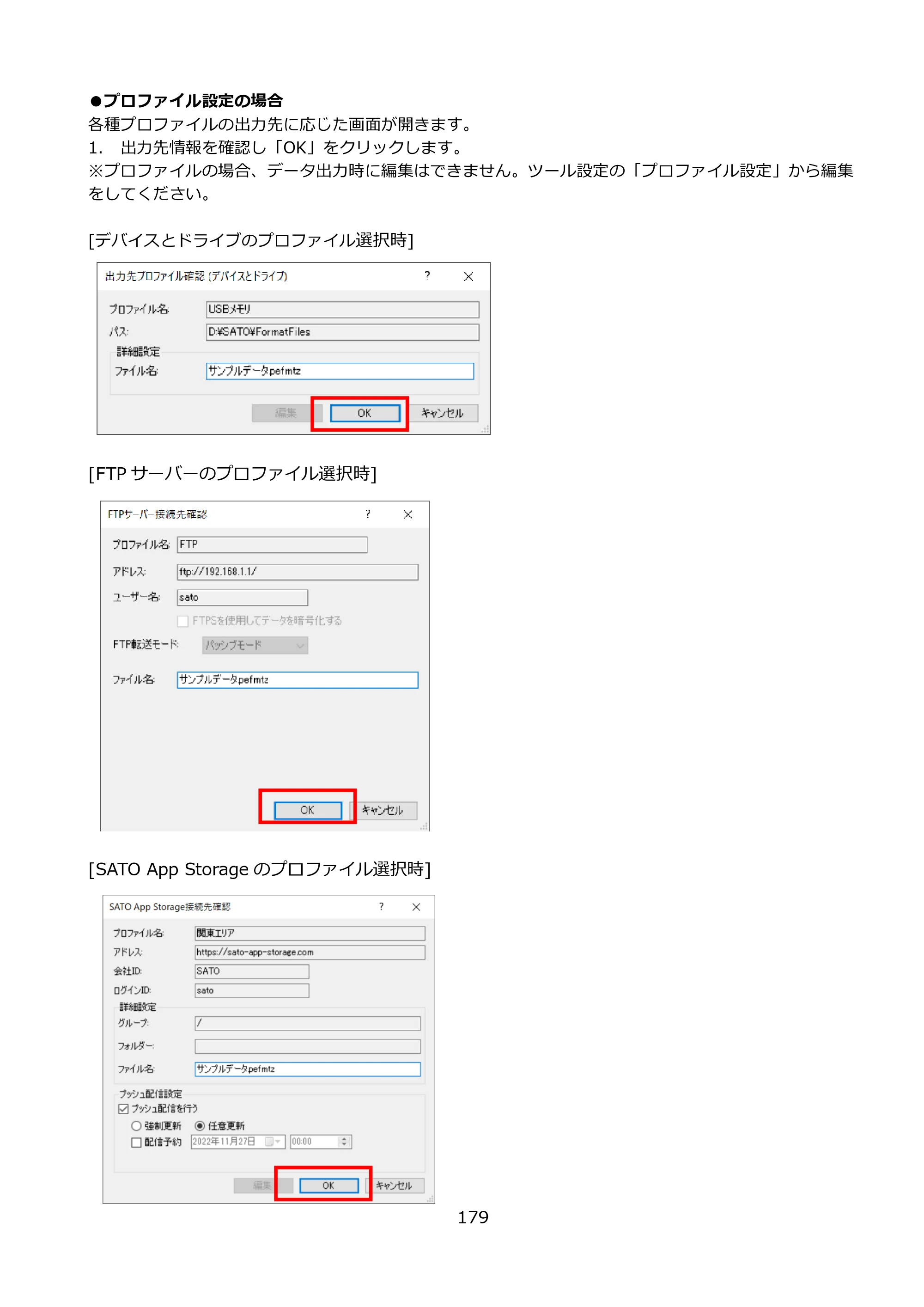Enable 配信予約 checkbox

point(137,1142)
